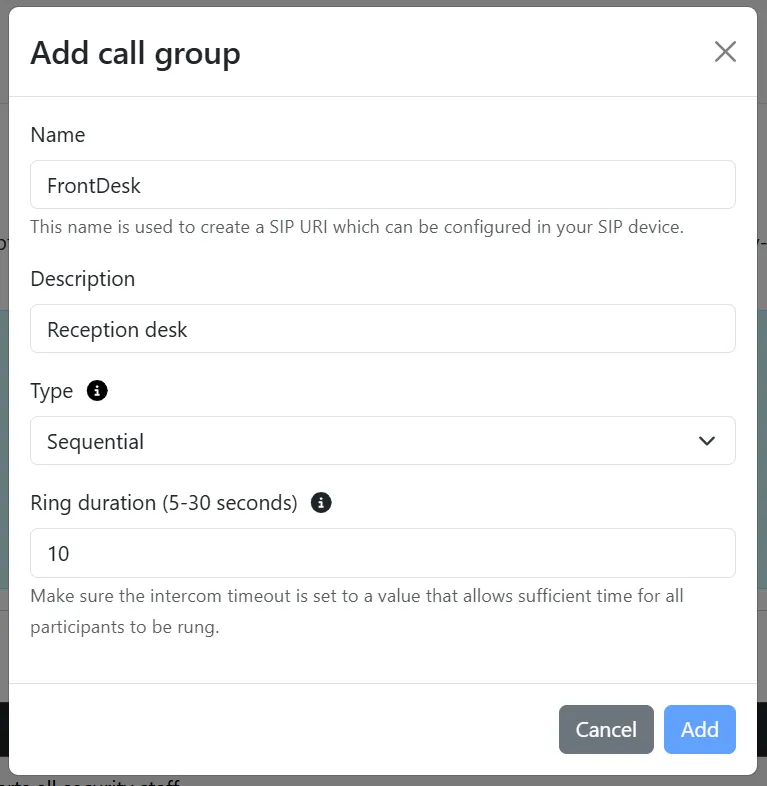Image resolution: width=767 pixels, height=786 pixels.
Task: Click the intercom timeout hint text
Action: (x=357, y=611)
